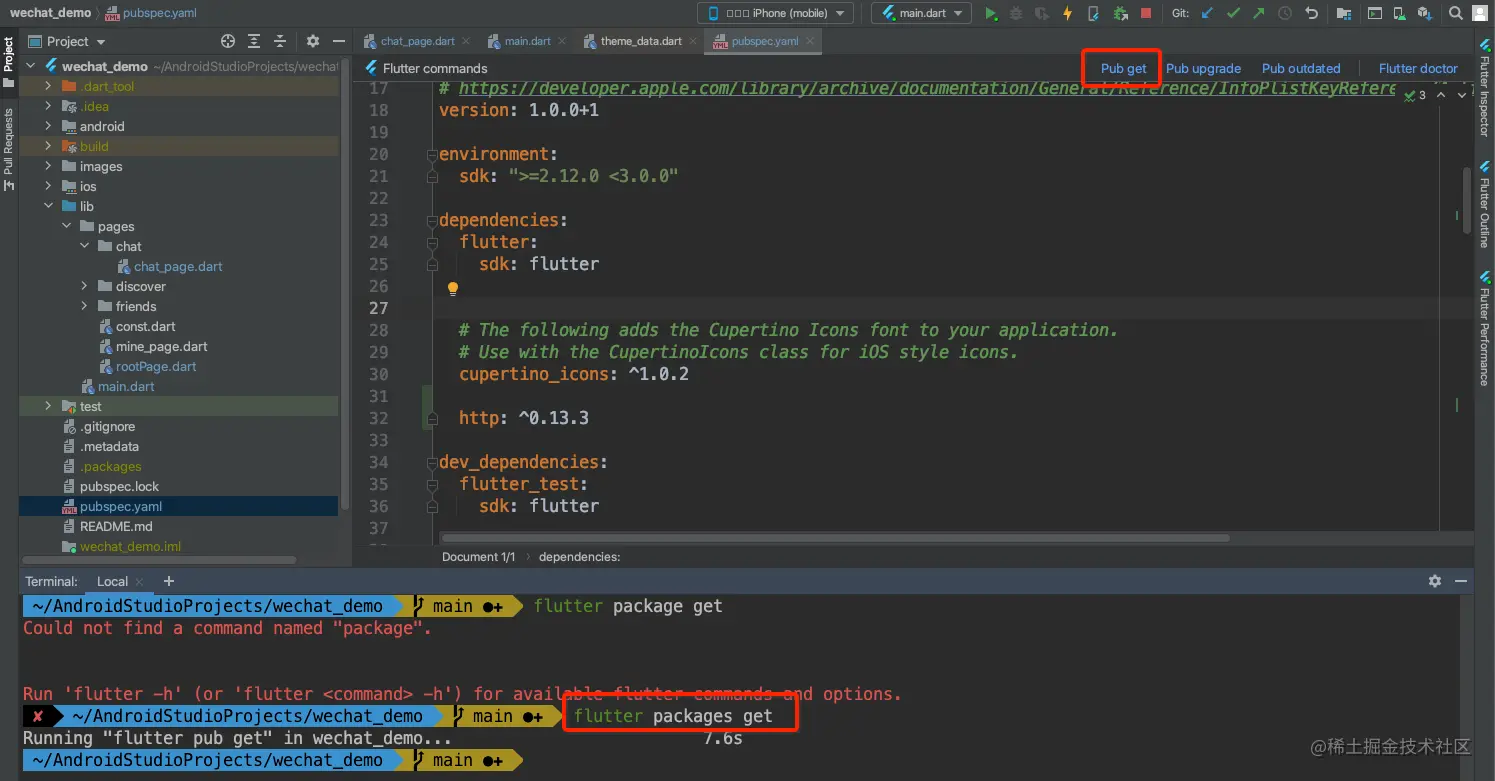Open the main.dart run configuration dropdown

coord(921,13)
